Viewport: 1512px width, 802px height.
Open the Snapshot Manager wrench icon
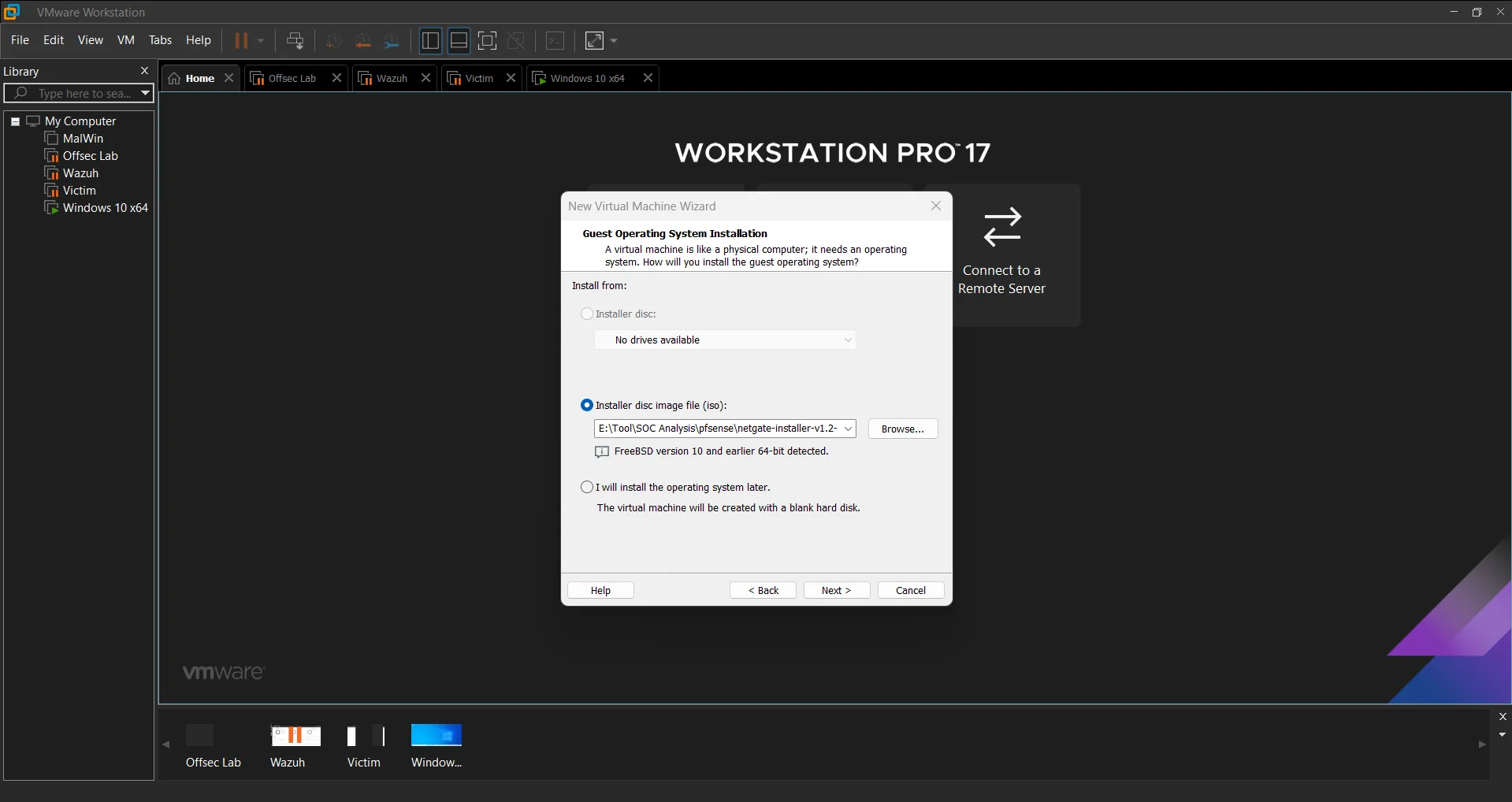[x=392, y=40]
